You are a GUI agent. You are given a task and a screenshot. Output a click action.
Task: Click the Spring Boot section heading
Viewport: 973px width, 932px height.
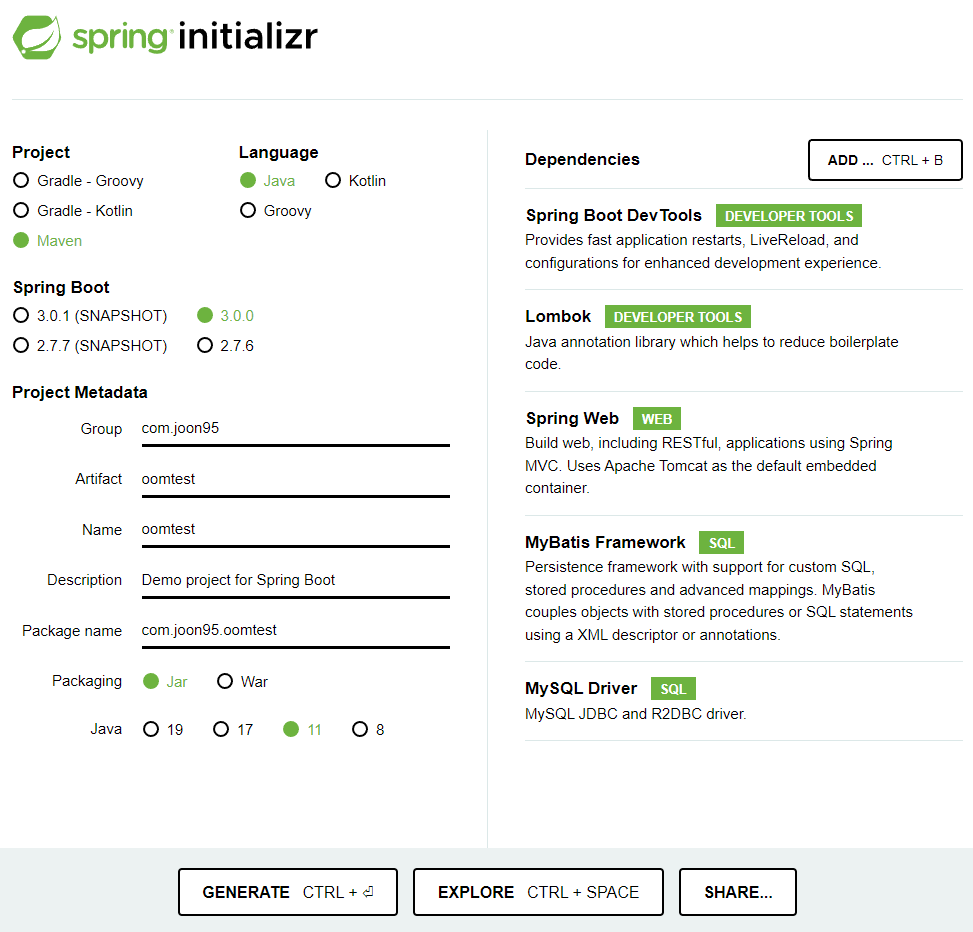coord(61,287)
